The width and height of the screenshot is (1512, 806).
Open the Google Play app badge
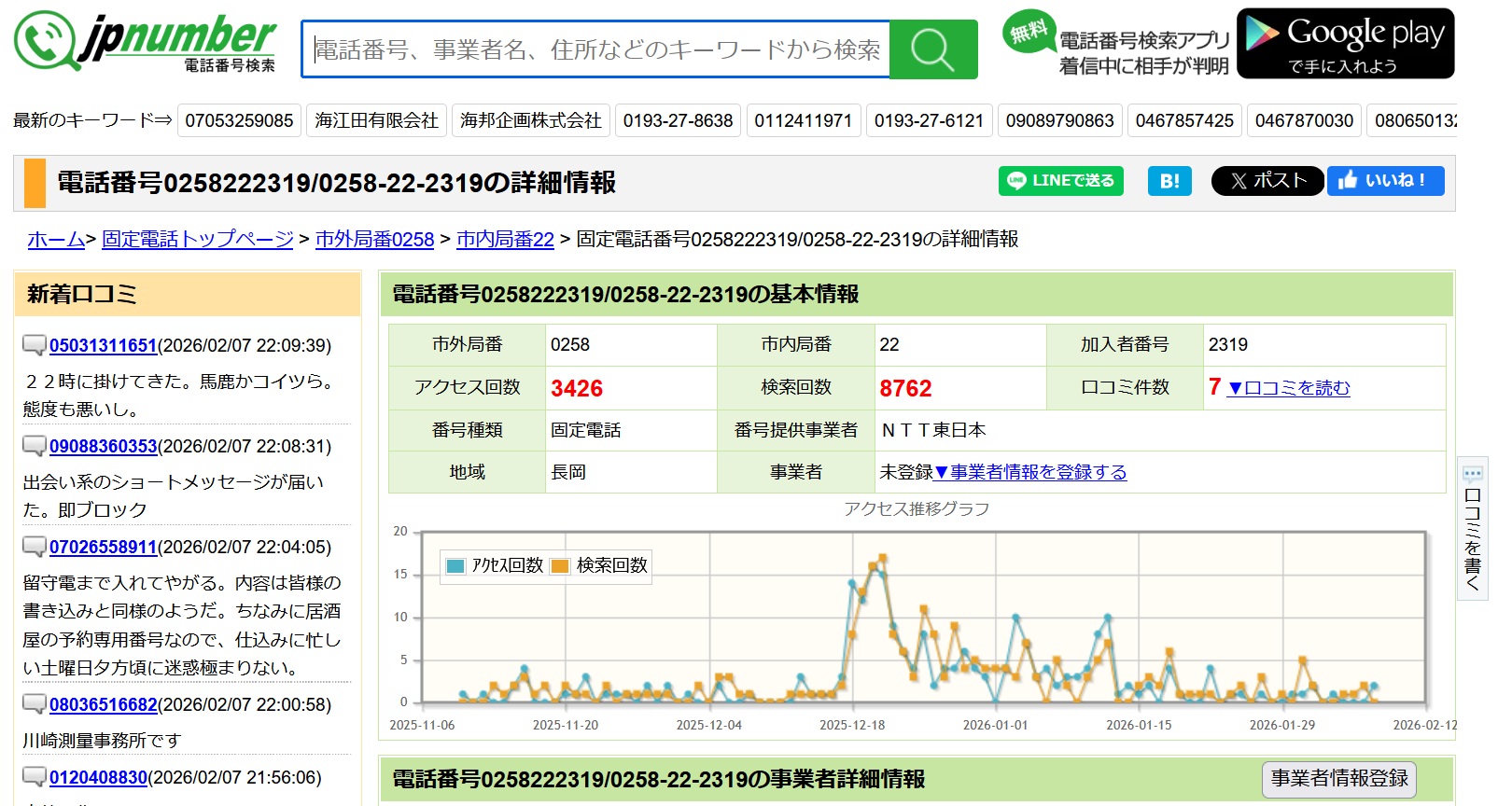pos(1345,44)
